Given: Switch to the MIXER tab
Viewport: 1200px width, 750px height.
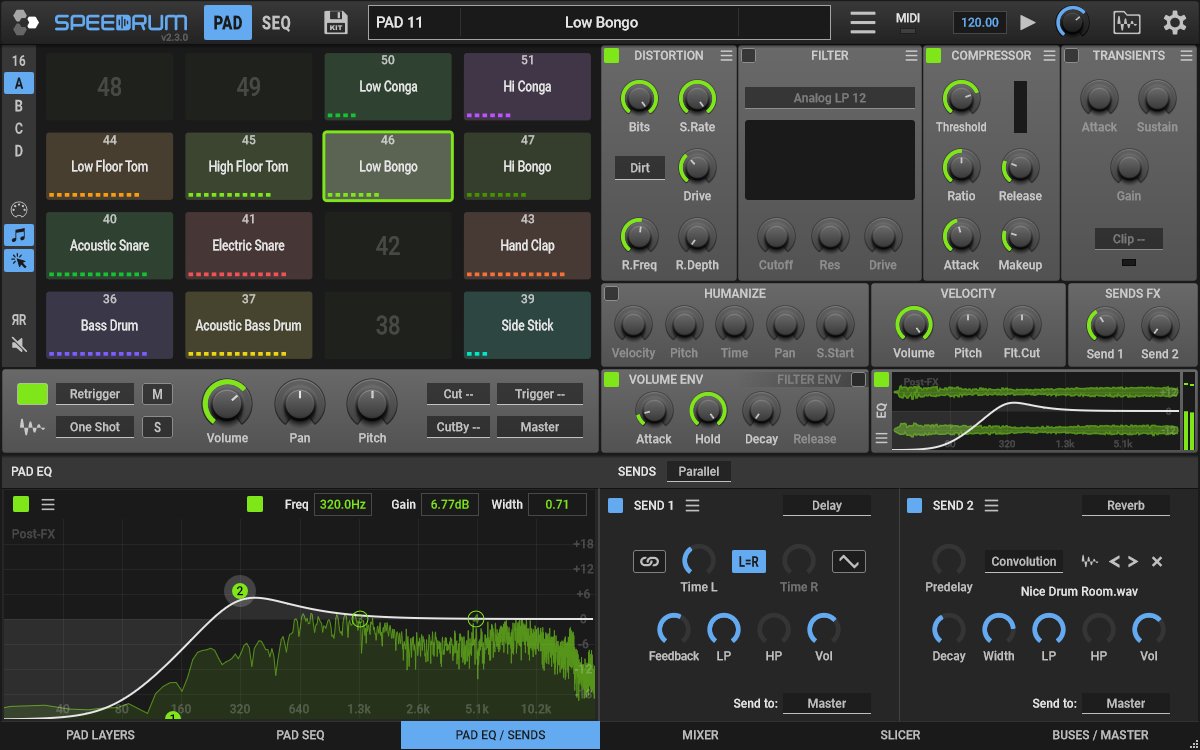Looking at the screenshot, I should (x=700, y=735).
